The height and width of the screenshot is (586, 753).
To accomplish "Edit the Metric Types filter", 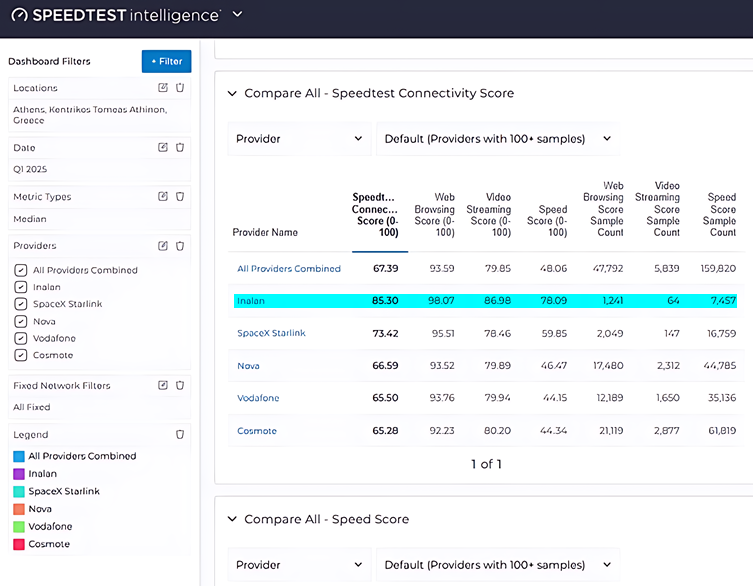I will point(163,196).
